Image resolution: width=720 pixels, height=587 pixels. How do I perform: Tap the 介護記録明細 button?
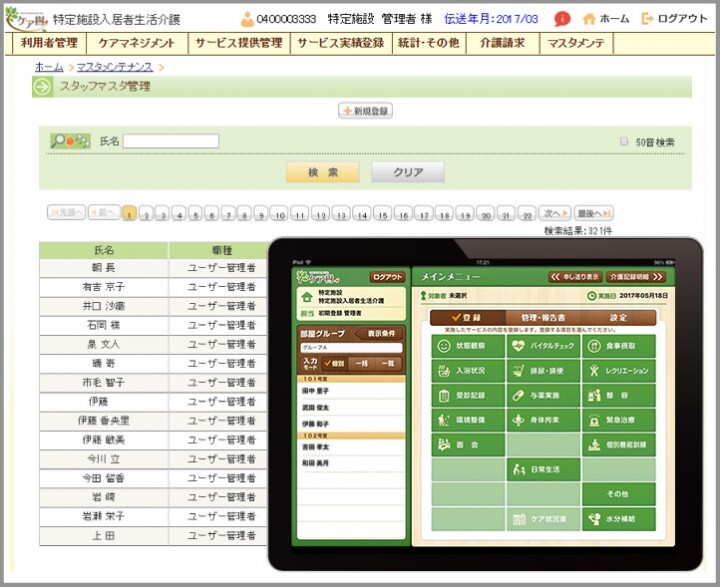point(636,277)
